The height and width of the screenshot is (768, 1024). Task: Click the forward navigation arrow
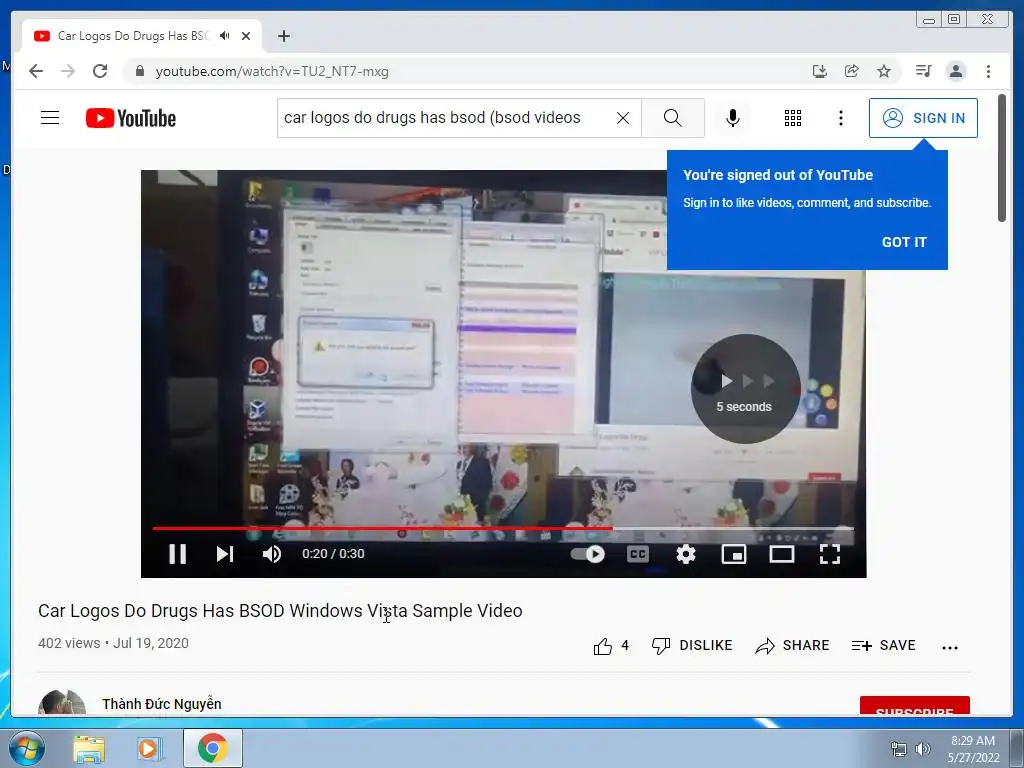(x=68, y=71)
